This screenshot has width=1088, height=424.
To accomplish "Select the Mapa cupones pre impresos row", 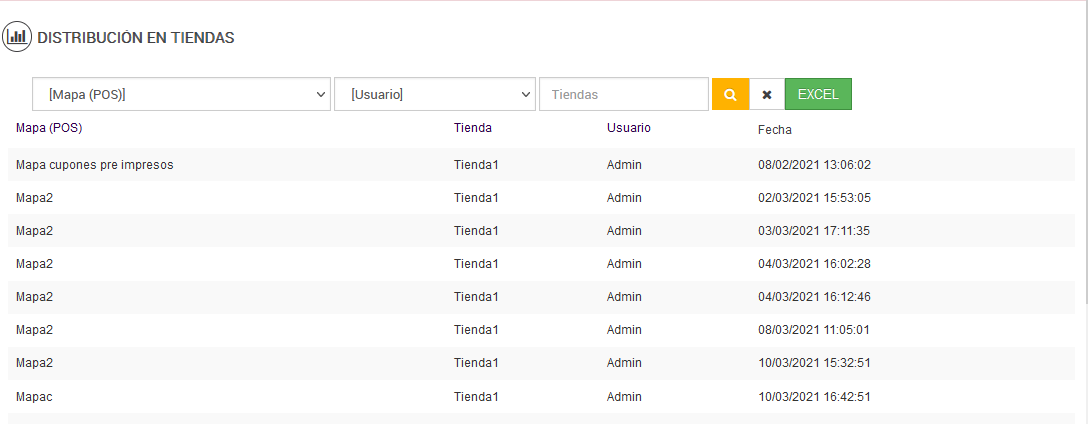I will 95,165.
